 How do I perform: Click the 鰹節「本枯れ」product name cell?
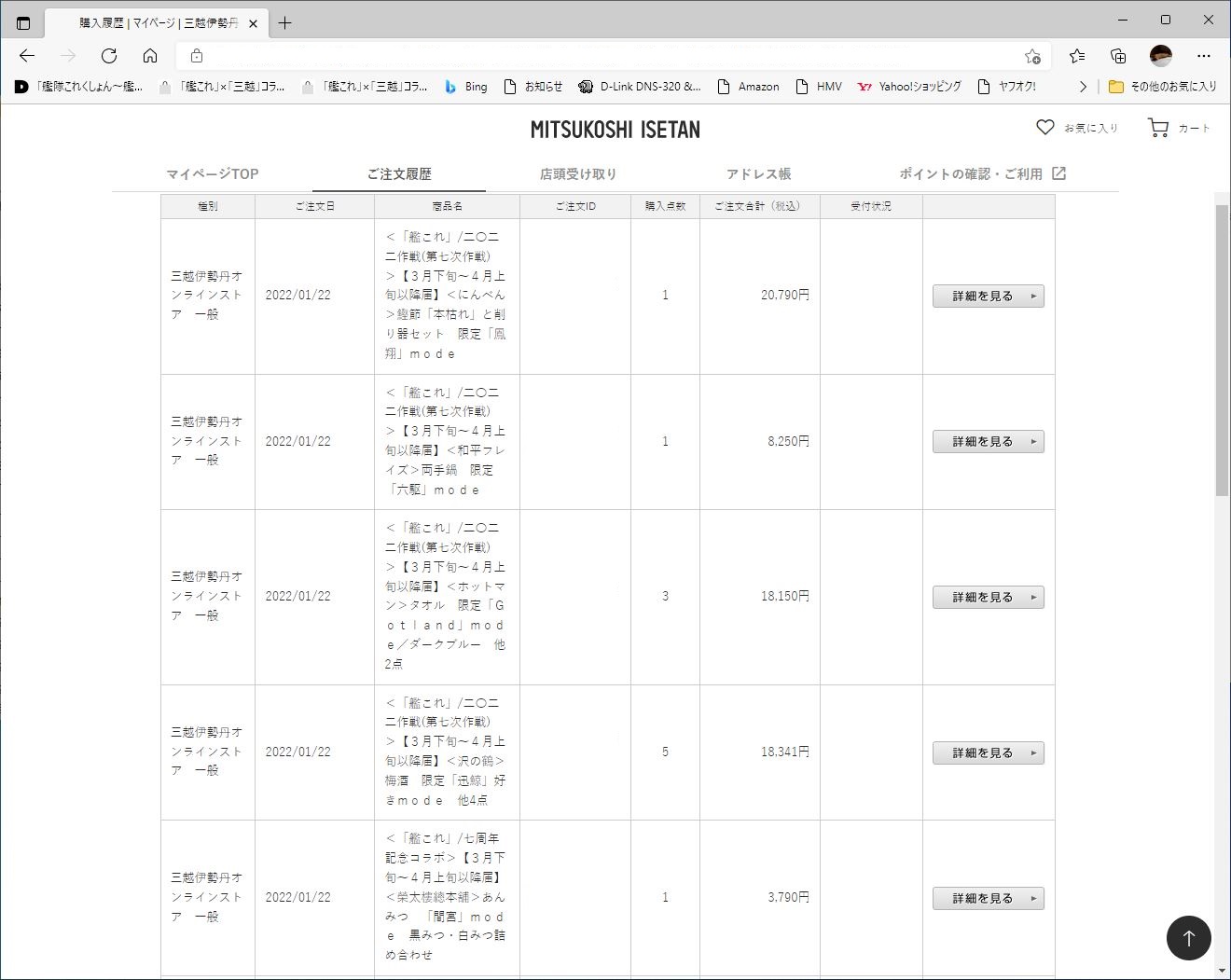447,296
